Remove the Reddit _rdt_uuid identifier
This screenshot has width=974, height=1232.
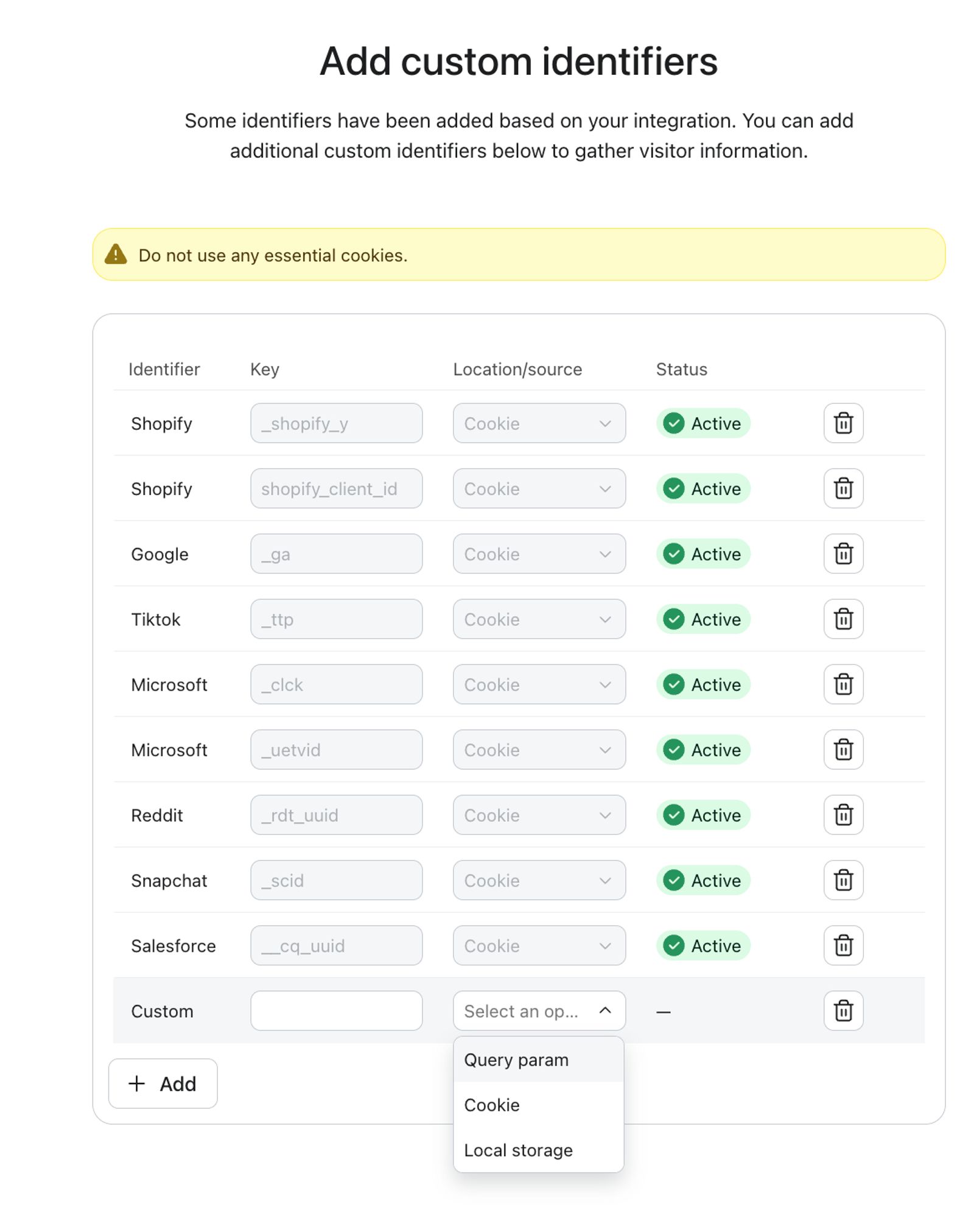pyautogui.click(x=843, y=814)
